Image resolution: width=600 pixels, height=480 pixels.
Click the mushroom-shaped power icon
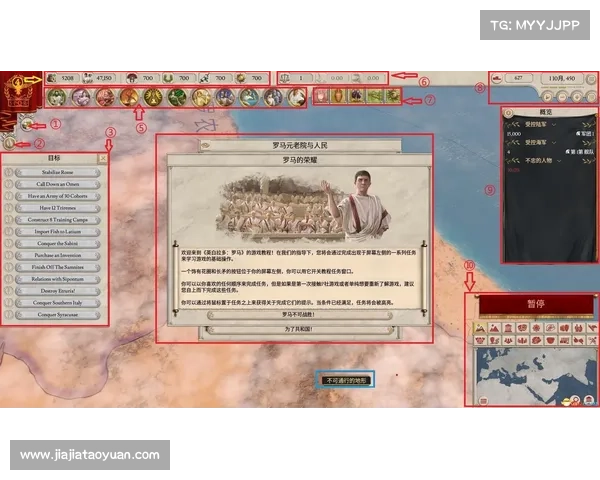[131, 78]
